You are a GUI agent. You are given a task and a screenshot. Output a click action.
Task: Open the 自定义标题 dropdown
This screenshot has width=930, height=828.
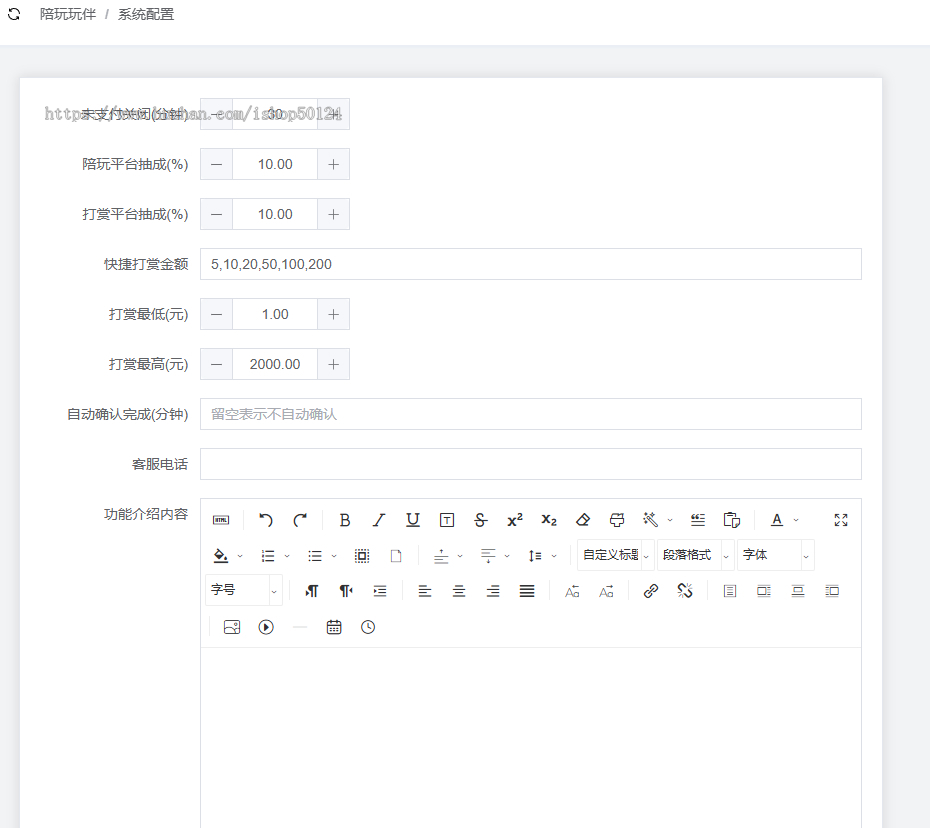coord(616,555)
